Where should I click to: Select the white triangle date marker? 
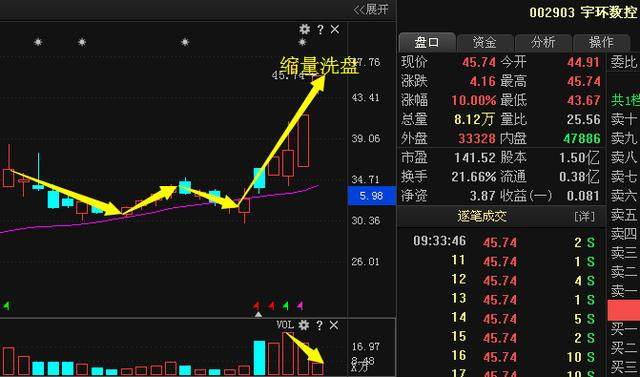[258, 314]
